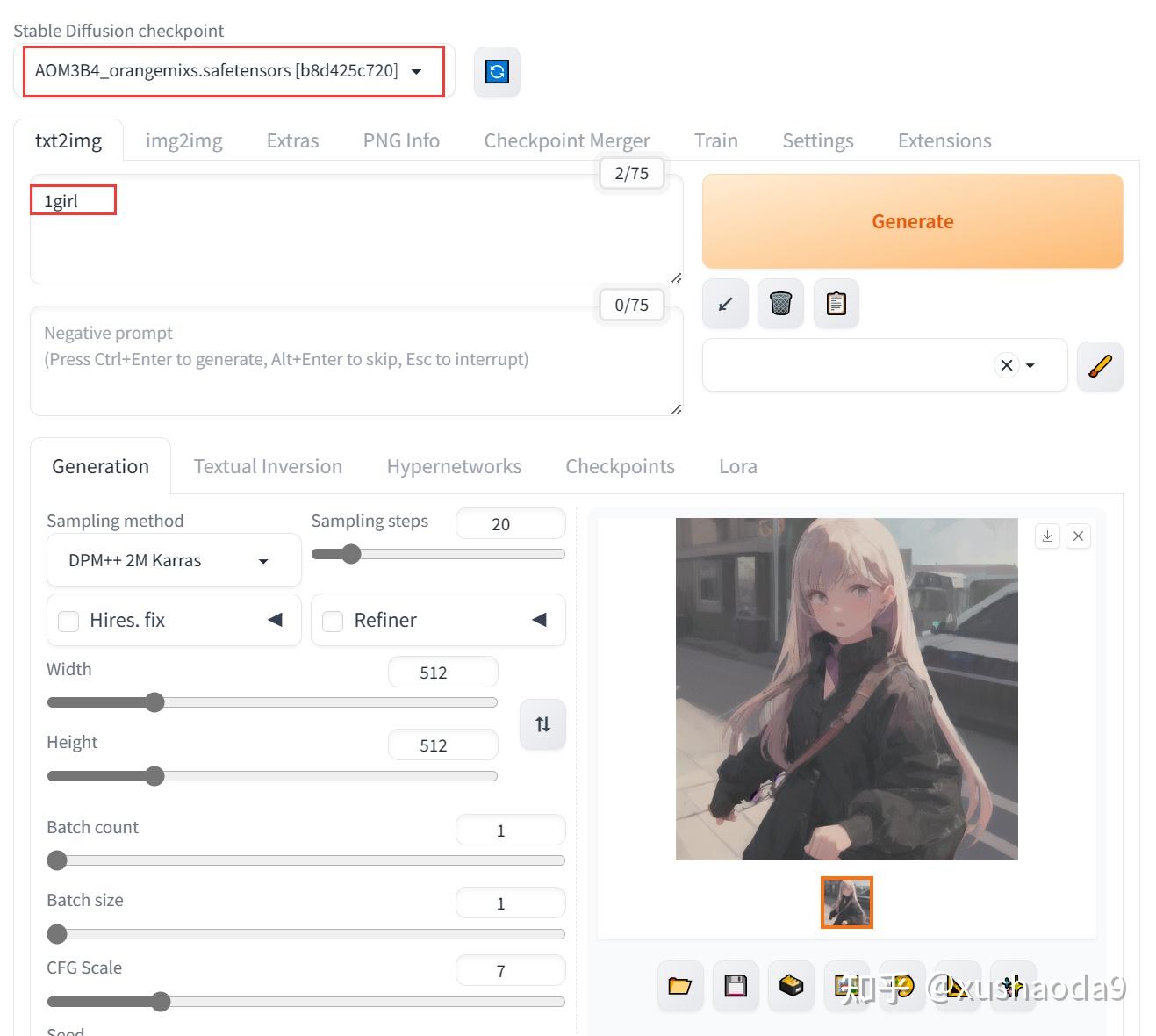Open the Lora tab
The height and width of the screenshot is (1036, 1156).
(x=737, y=466)
